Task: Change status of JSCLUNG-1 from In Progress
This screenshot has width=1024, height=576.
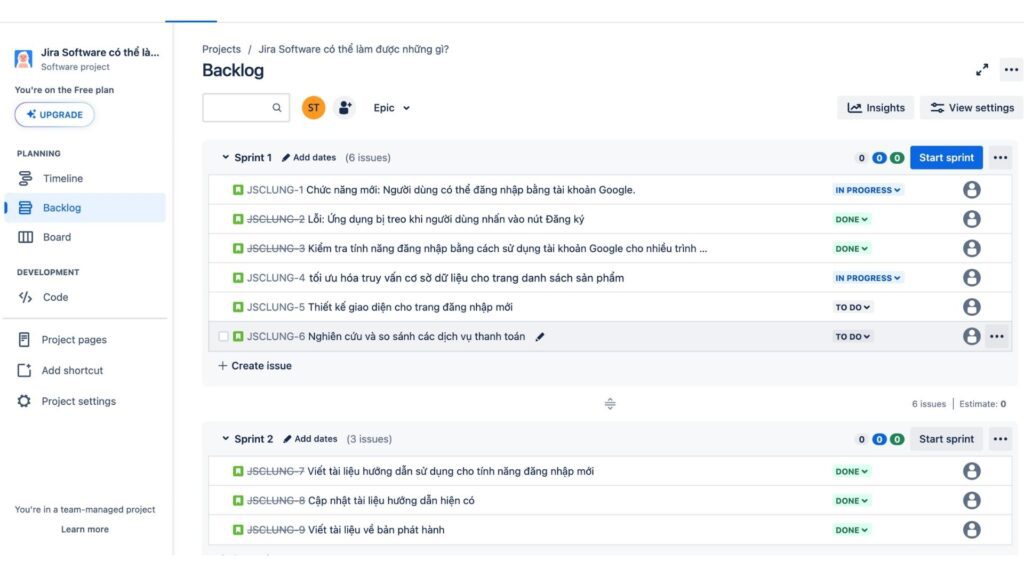Action: [x=867, y=190]
